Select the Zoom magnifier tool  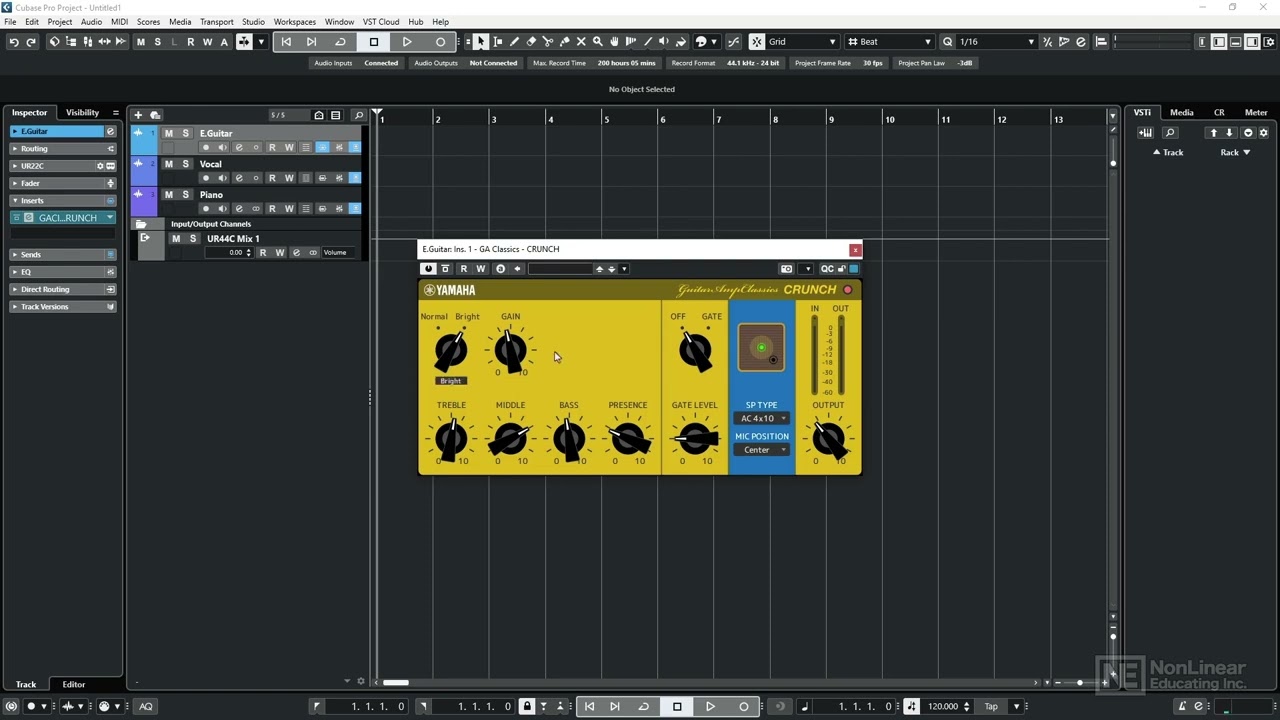(x=598, y=42)
